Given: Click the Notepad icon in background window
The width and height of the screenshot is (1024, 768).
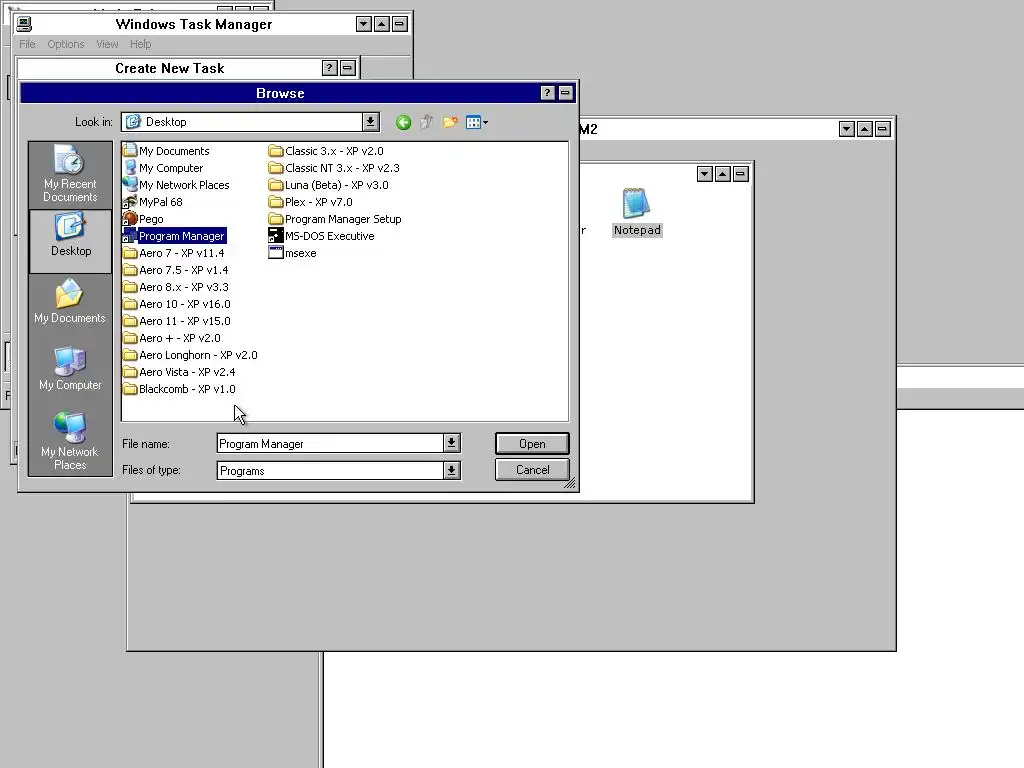Looking at the screenshot, I should [637, 212].
